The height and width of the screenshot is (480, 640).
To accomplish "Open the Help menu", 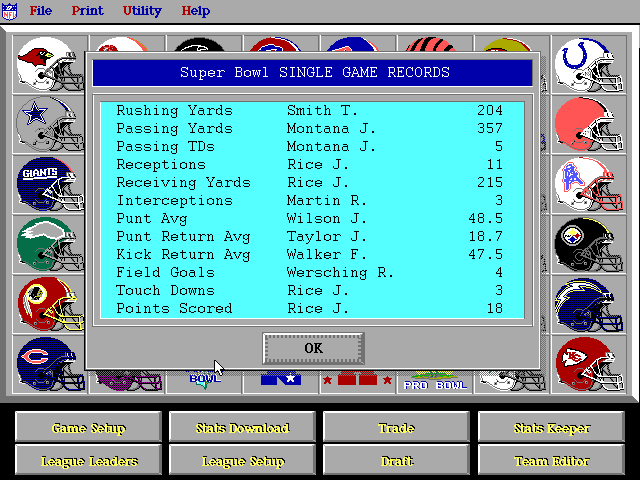I will [196, 11].
